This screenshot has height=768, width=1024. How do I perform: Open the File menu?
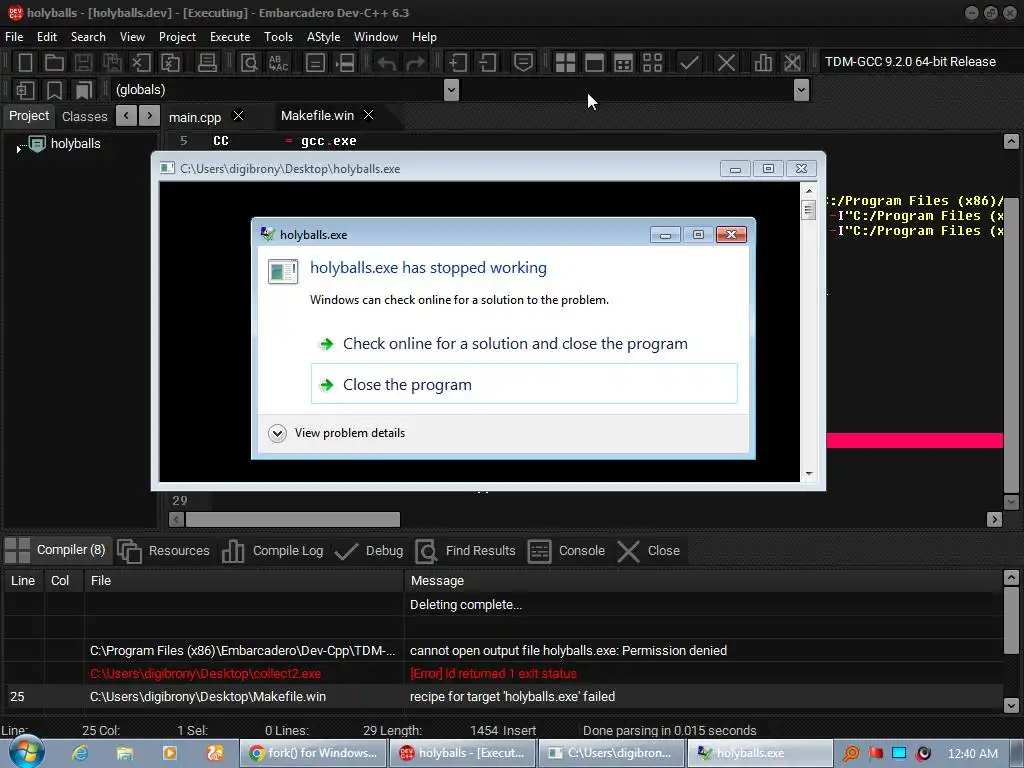(x=14, y=37)
